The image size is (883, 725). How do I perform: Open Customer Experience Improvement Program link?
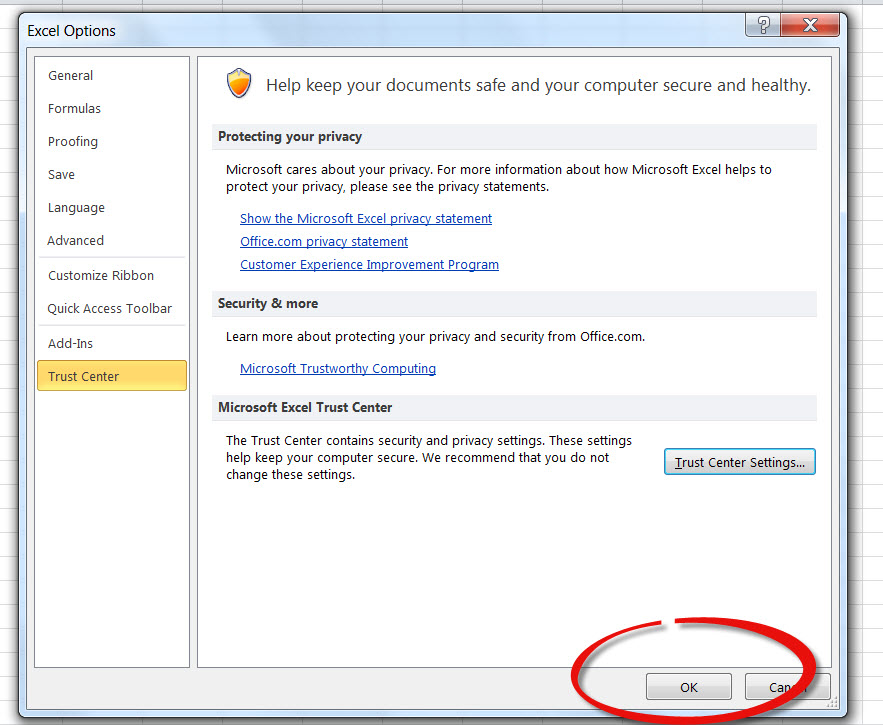coord(369,265)
